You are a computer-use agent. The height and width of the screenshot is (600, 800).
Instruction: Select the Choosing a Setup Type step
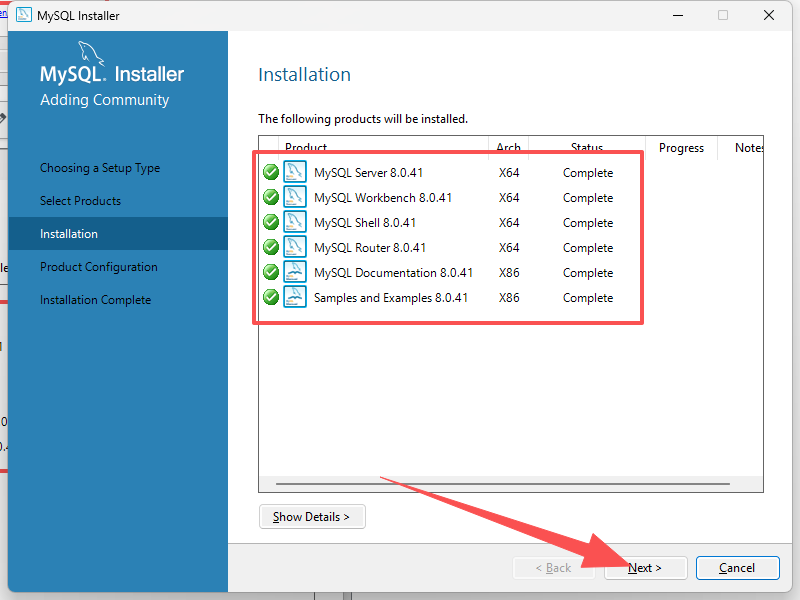click(x=100, y=168)
